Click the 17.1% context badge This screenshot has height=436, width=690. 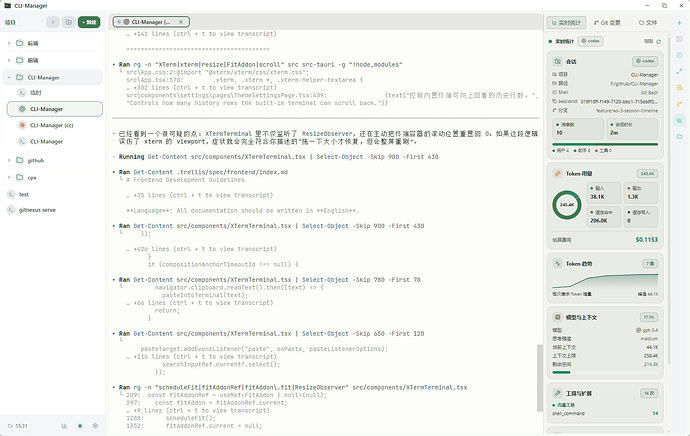(x=649, y=317)
